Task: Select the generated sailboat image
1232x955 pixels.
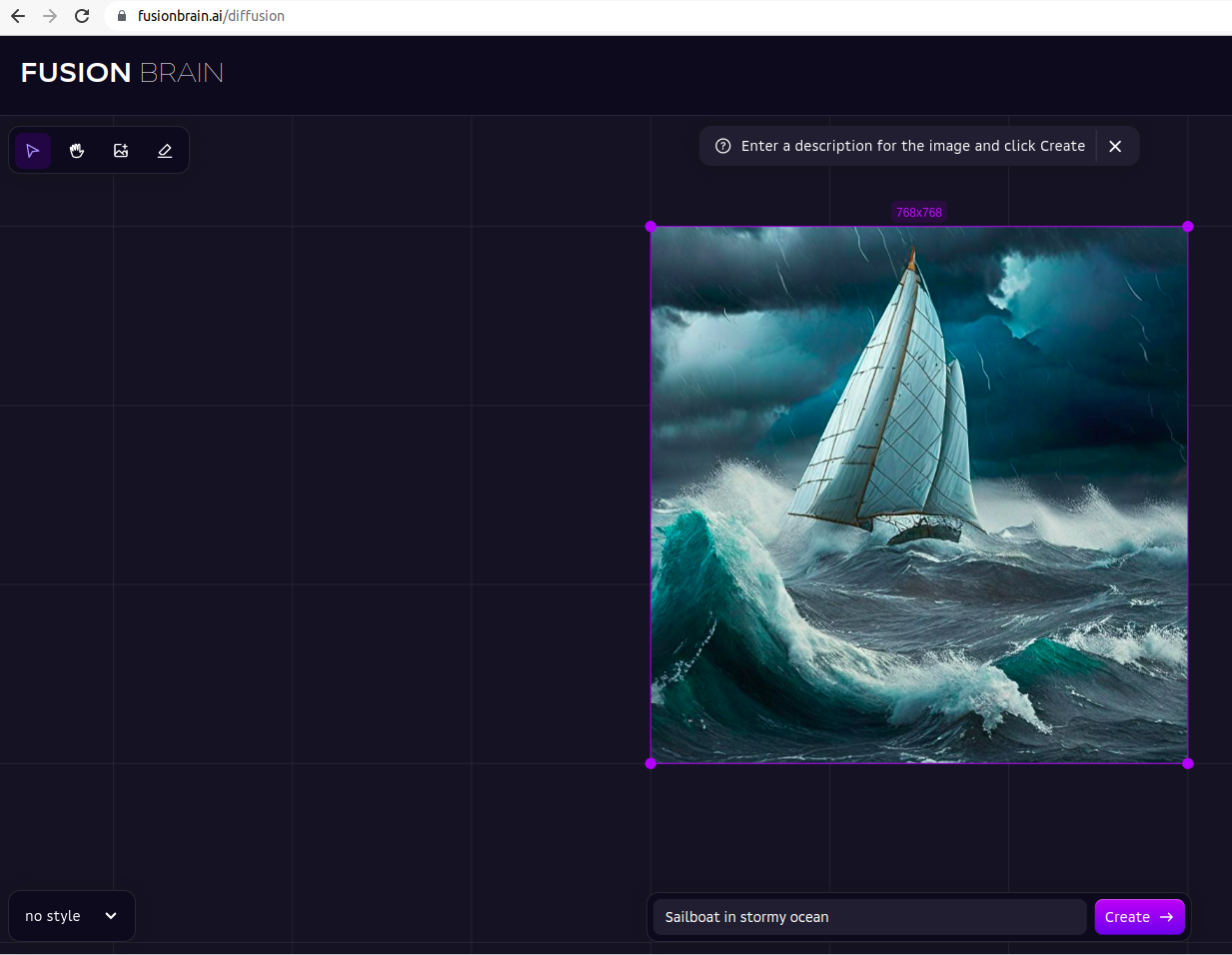Action: [x=919, y=494]
